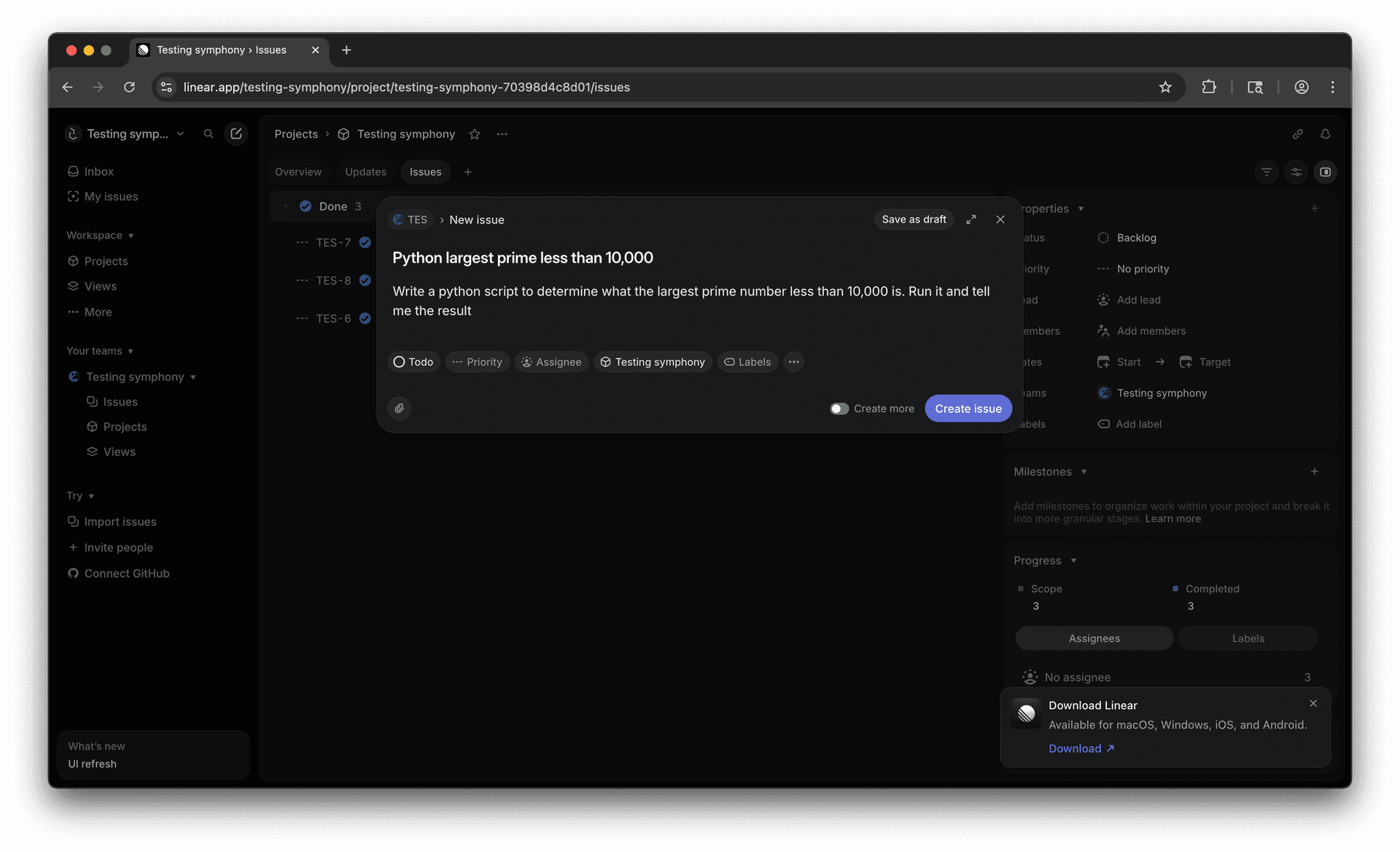Click the Create issue button
Image resolution: width=1400 pixels, height=852 pixels.
pos(968,408)
